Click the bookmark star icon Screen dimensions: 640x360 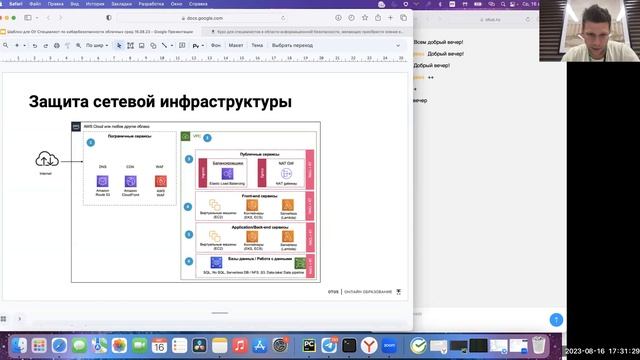pos(365,18)
